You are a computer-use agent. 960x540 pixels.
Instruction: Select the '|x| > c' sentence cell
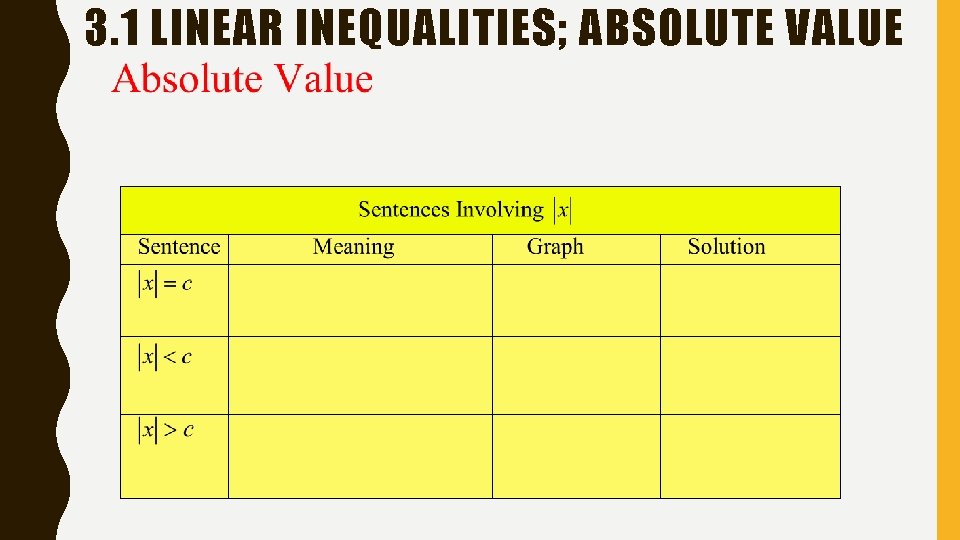[x=174, y=456]
